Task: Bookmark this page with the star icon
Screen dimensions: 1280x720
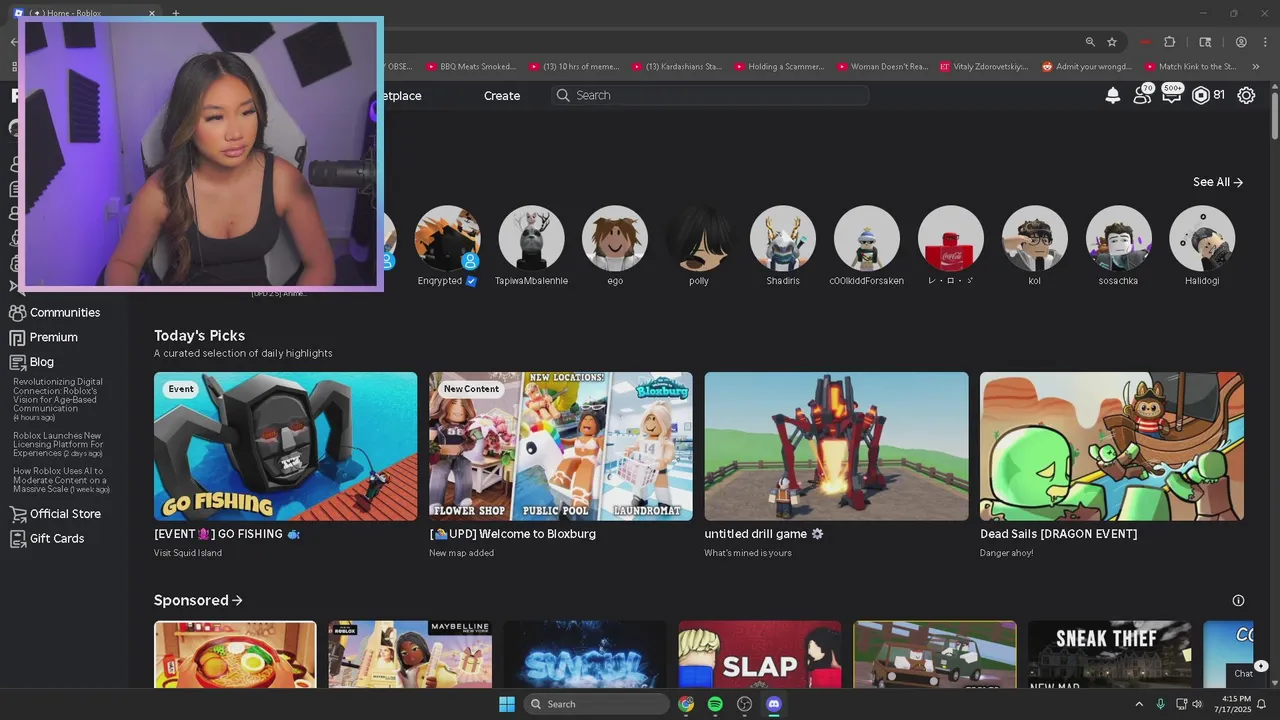Action: coord(1112,42)
